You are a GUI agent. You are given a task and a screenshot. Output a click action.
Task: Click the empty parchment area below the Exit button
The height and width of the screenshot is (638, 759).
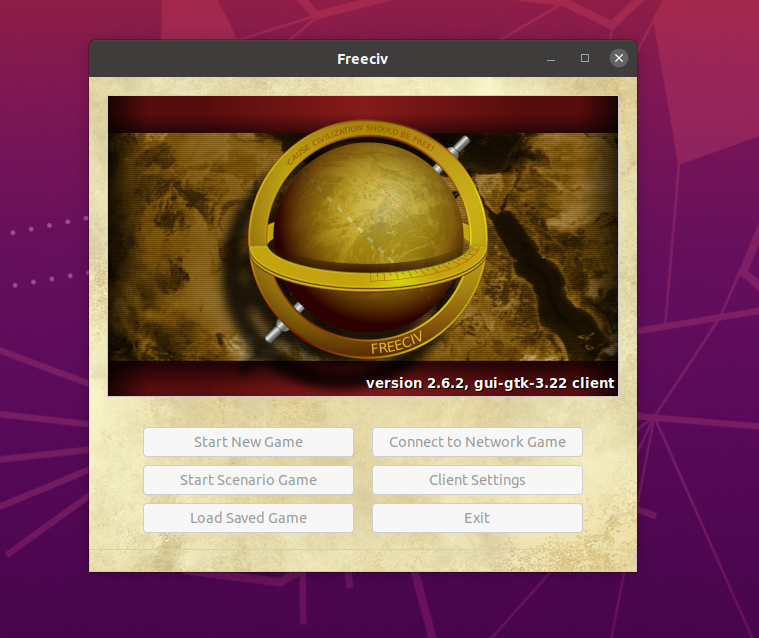tap(477, 552)
